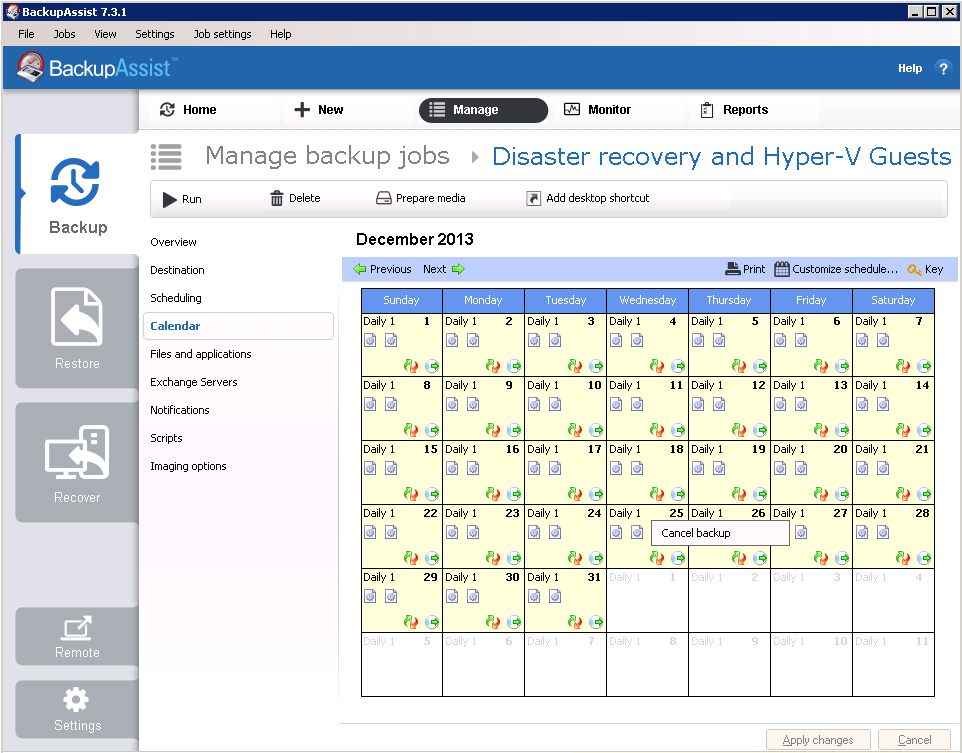The height and width of the screenshot is (753, 962).
Task: Open the Remote section in the sidebar
Action: 77,636
